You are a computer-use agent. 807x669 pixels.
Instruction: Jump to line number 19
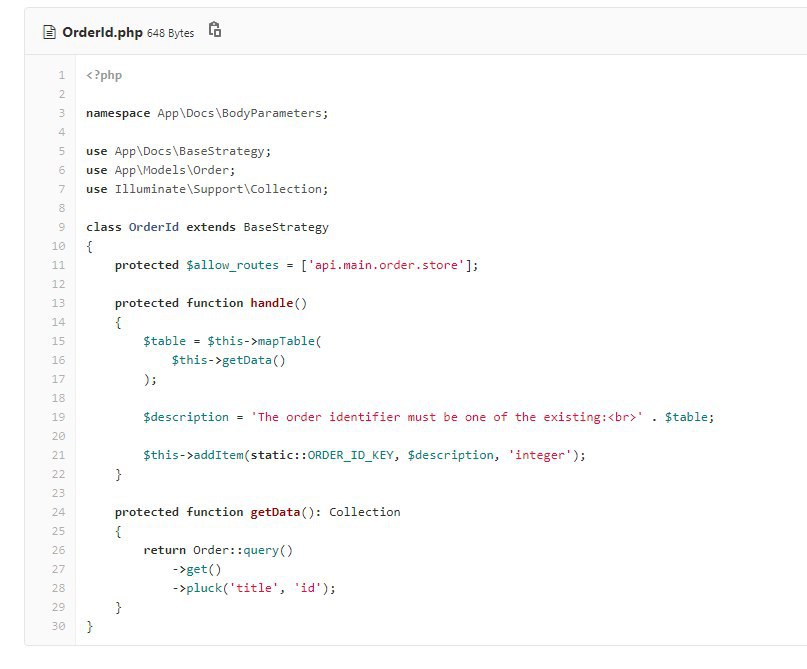tap(58, 417)
